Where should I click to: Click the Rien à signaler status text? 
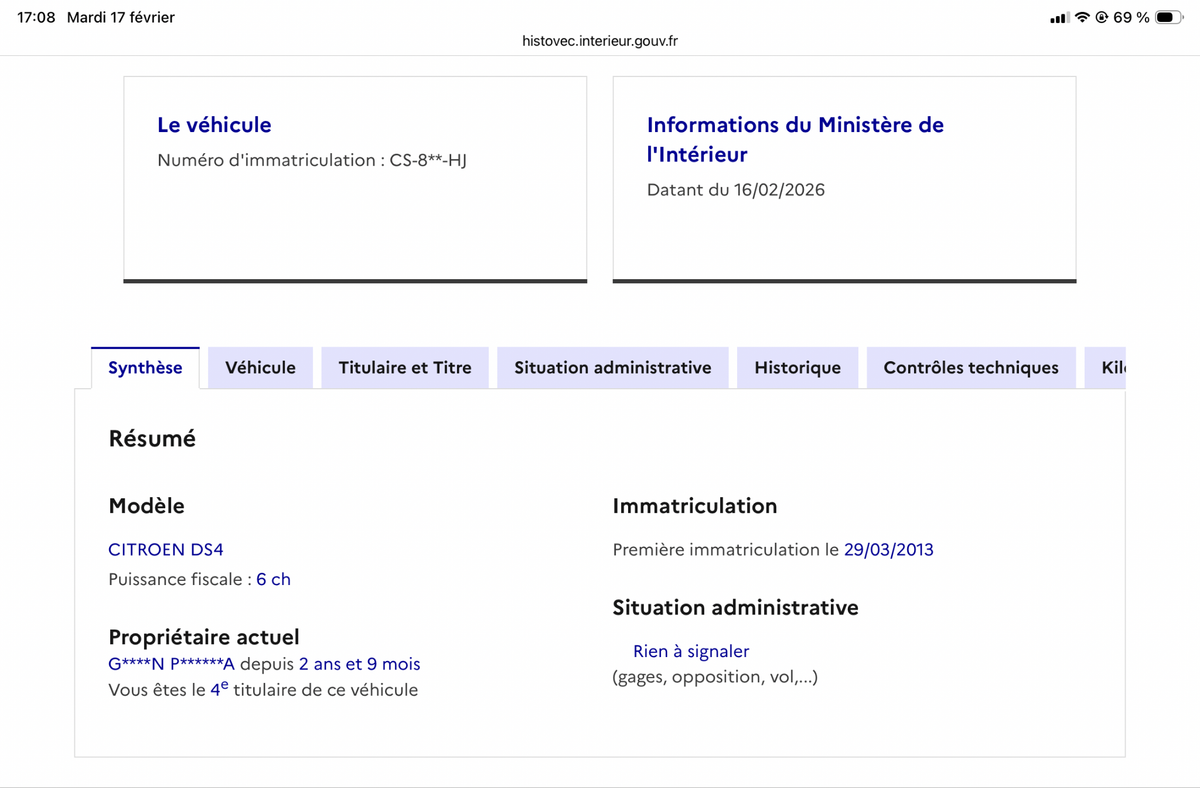(691, 651)
